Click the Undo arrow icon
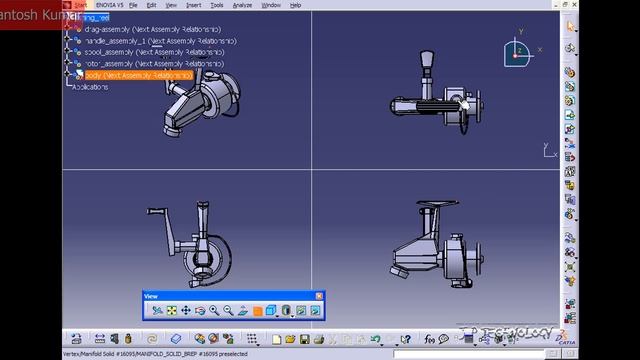 coord(376,339)
